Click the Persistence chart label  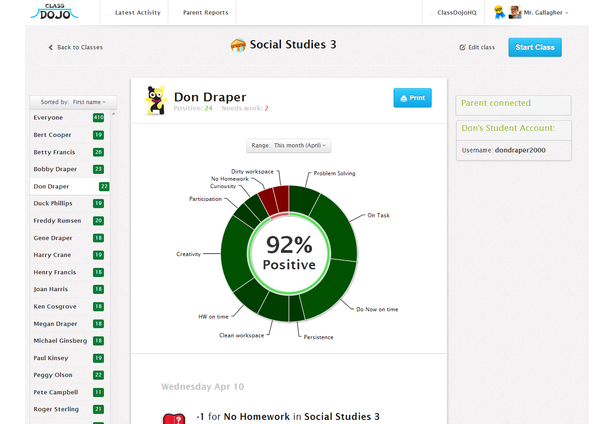click(x=318, y=337)
